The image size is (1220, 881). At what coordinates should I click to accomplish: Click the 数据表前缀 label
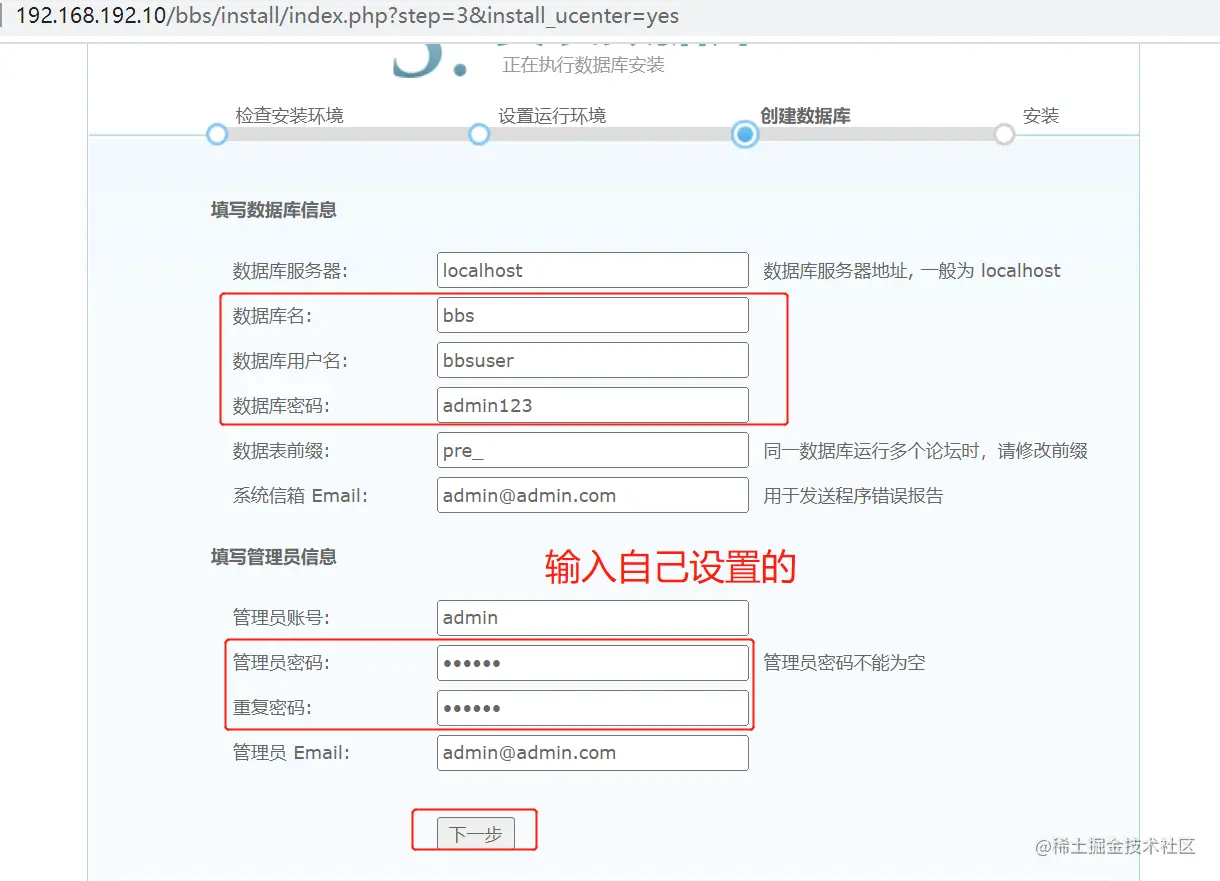(281, 451)
